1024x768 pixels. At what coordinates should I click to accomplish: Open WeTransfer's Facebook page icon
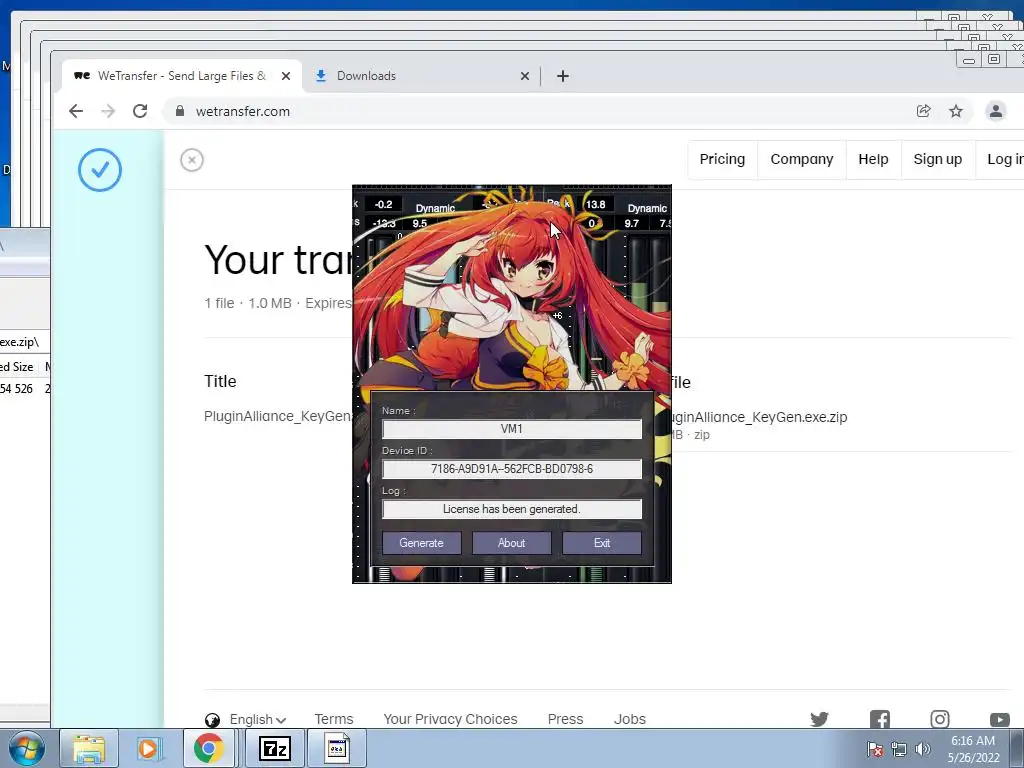point(880,719)
